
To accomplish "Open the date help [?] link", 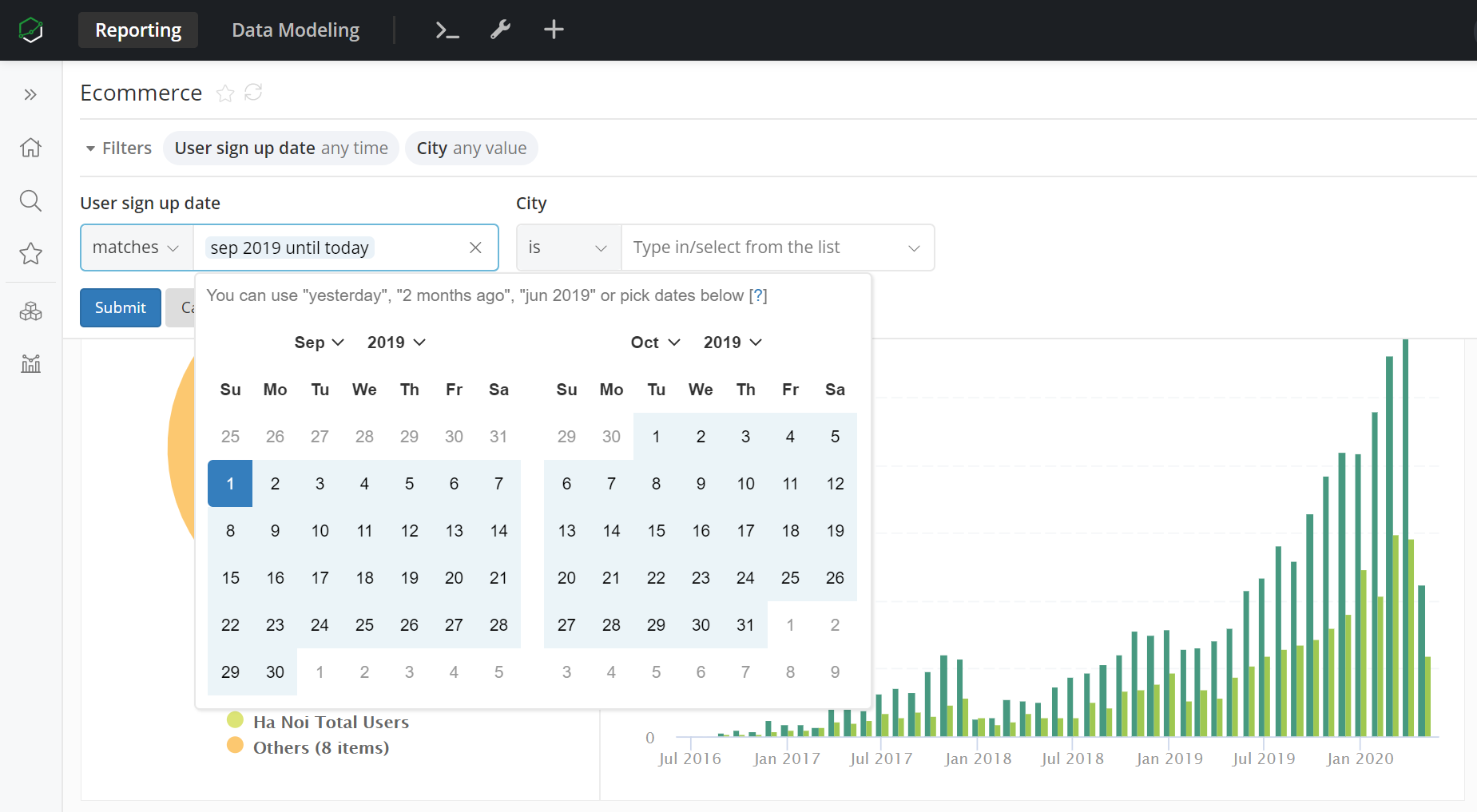I will coord(757,295).
